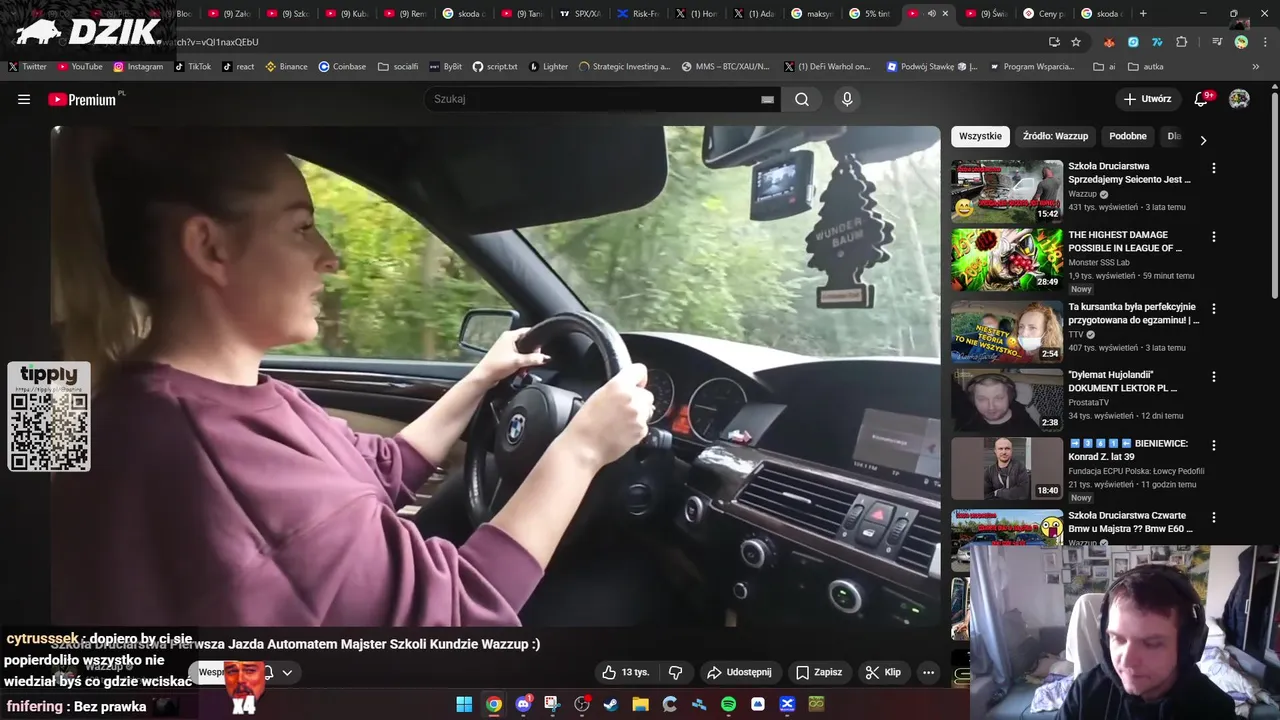Bookmark this page with the star icon

1076,42
